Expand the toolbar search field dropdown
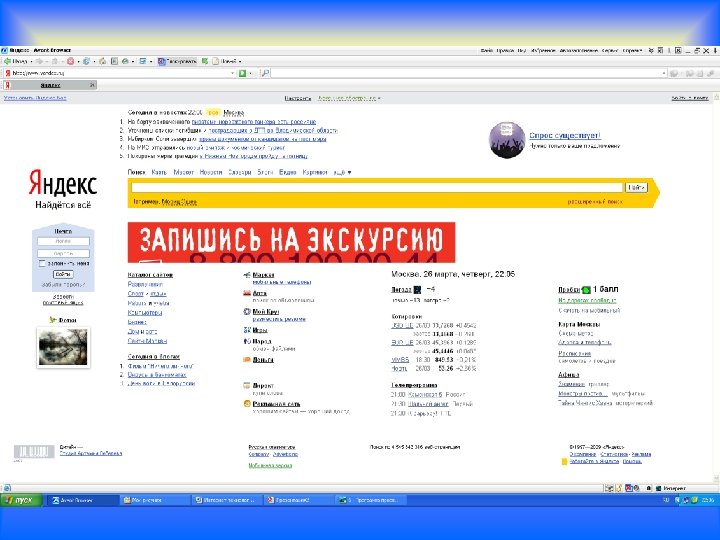The width and height of the screenshot is (720, 540). click(664, 73)
